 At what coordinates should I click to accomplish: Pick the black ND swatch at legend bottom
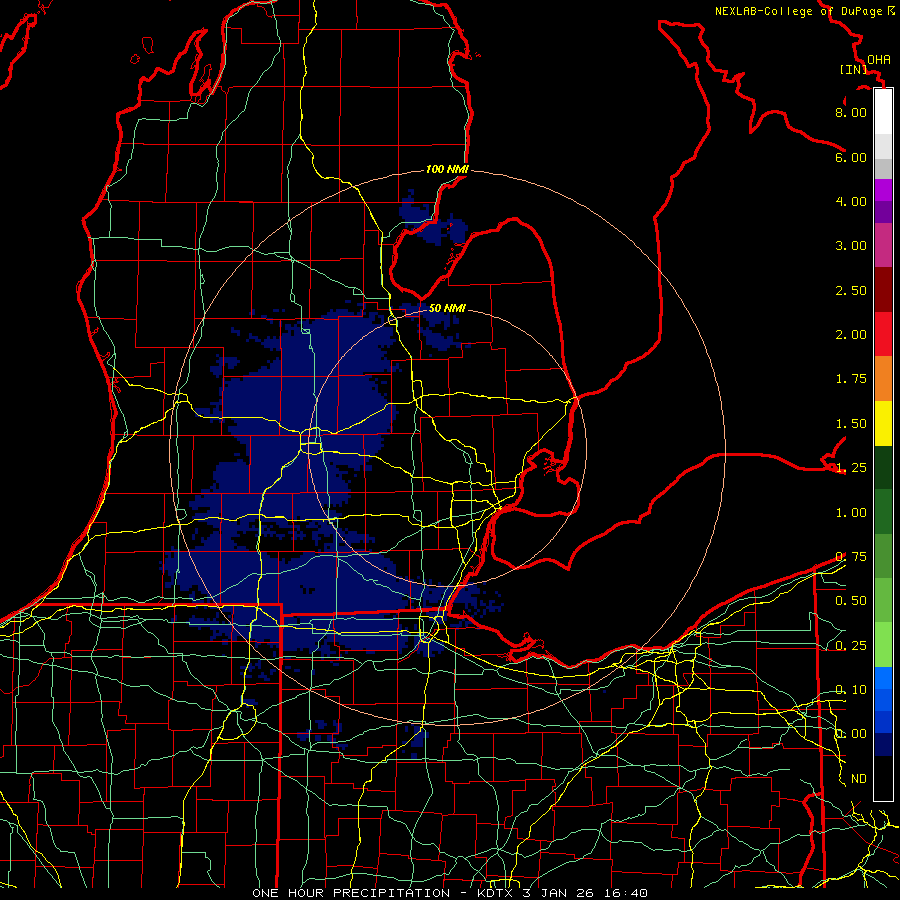coord(883,778)
